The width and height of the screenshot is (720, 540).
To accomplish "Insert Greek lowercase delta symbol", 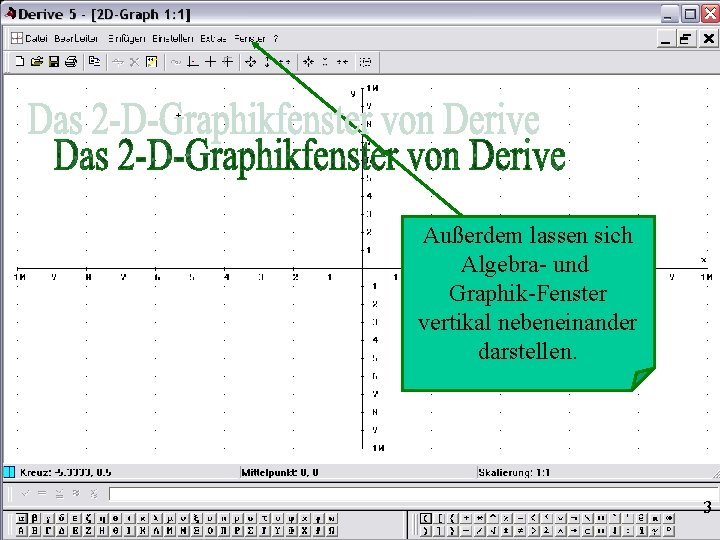I will coord(62,518).
